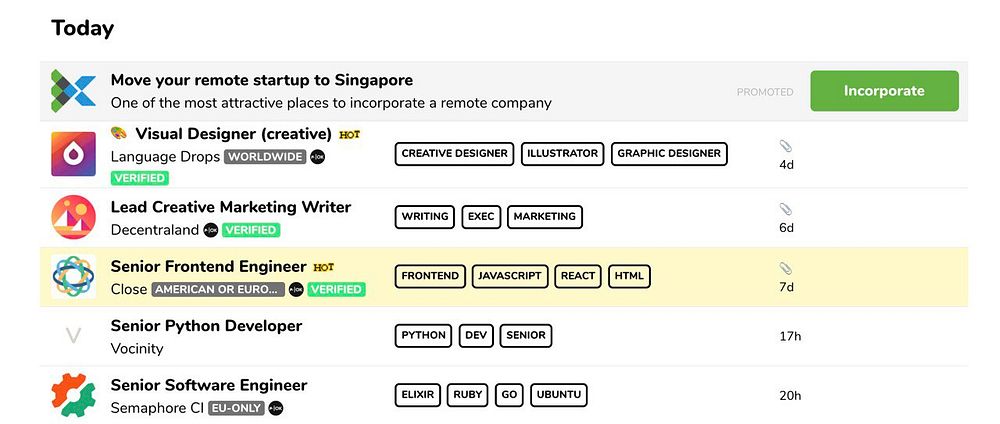1000x424 pixels.
Task: Click Vocinity company name
Action: (137, 349)
